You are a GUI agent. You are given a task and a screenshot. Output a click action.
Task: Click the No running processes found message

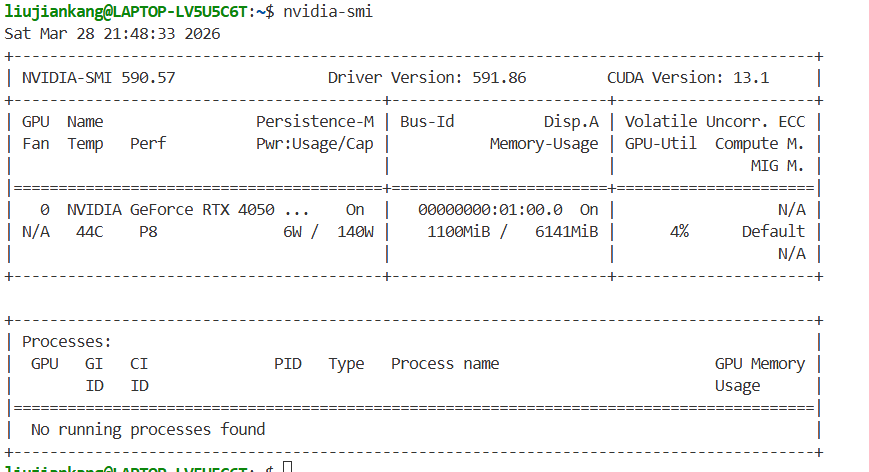click(148, 429)
